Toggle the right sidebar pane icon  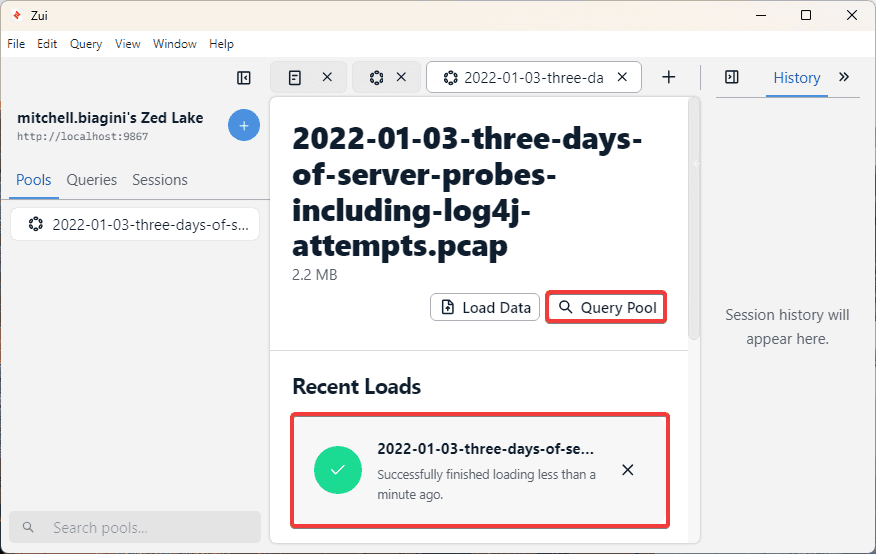[731, 77]
